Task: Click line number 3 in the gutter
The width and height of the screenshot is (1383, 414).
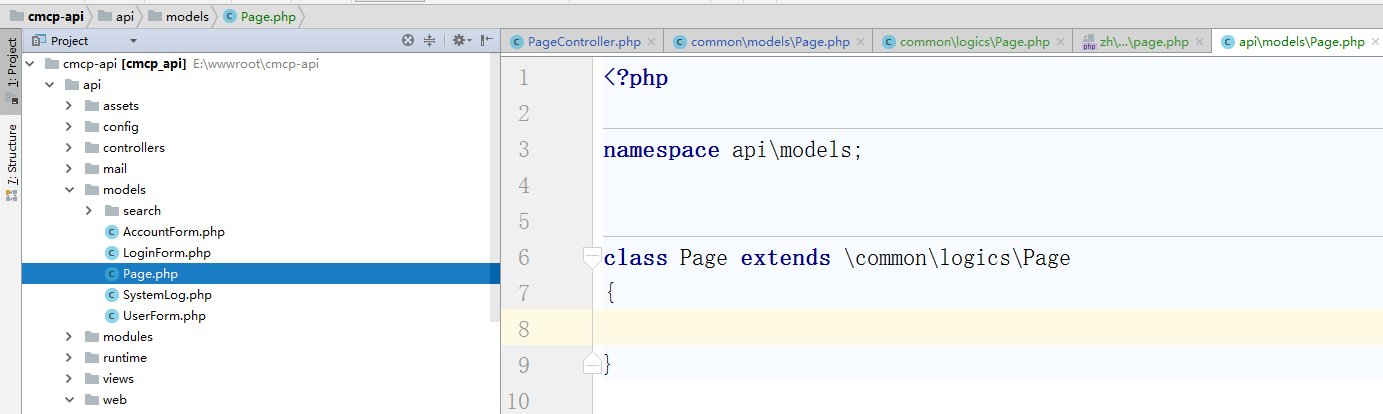Action: [525, 150]
